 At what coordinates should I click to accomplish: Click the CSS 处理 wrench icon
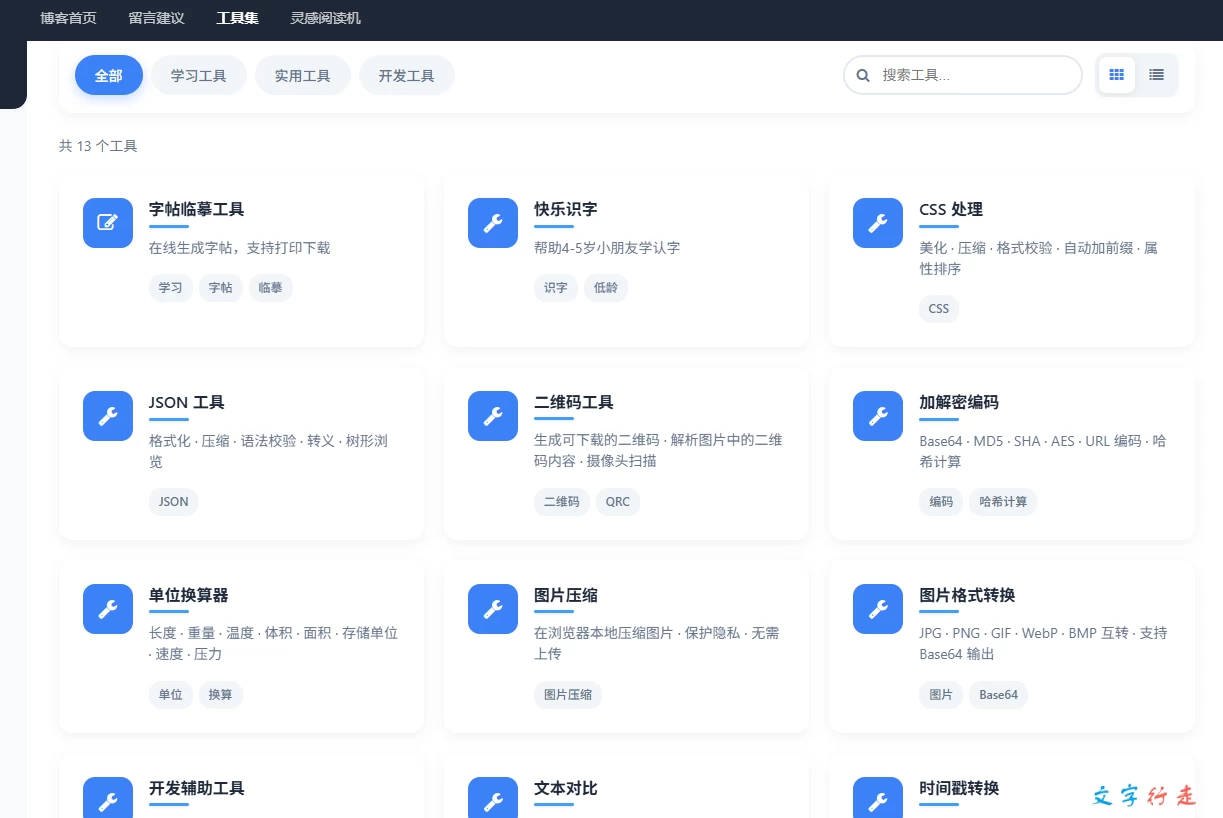coord(878,223)
